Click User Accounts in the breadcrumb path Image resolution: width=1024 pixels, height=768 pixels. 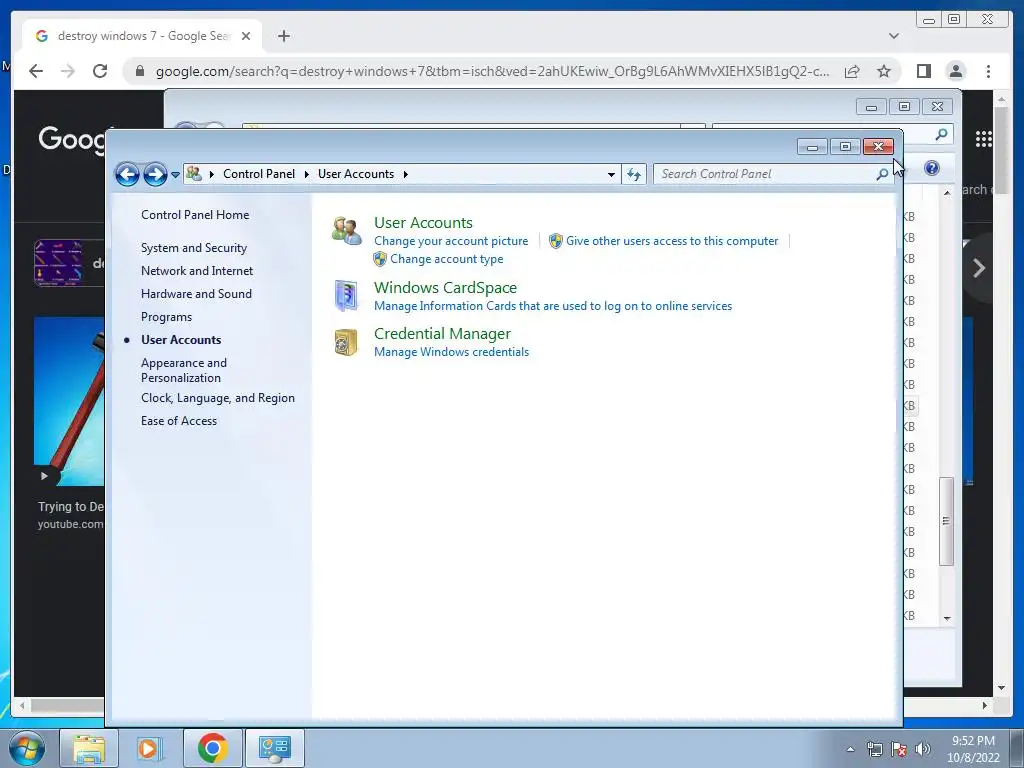click(x=356, y=174)
